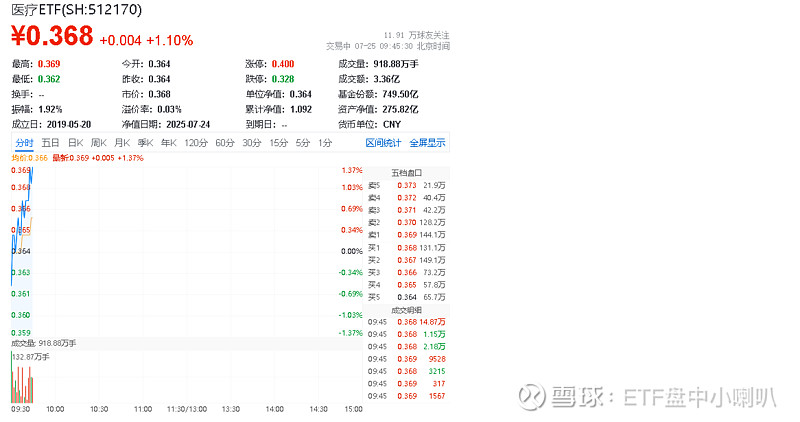Click the 均价:0.366 indicator text
This screenshot has width=800, height=422.
point(30,158)
